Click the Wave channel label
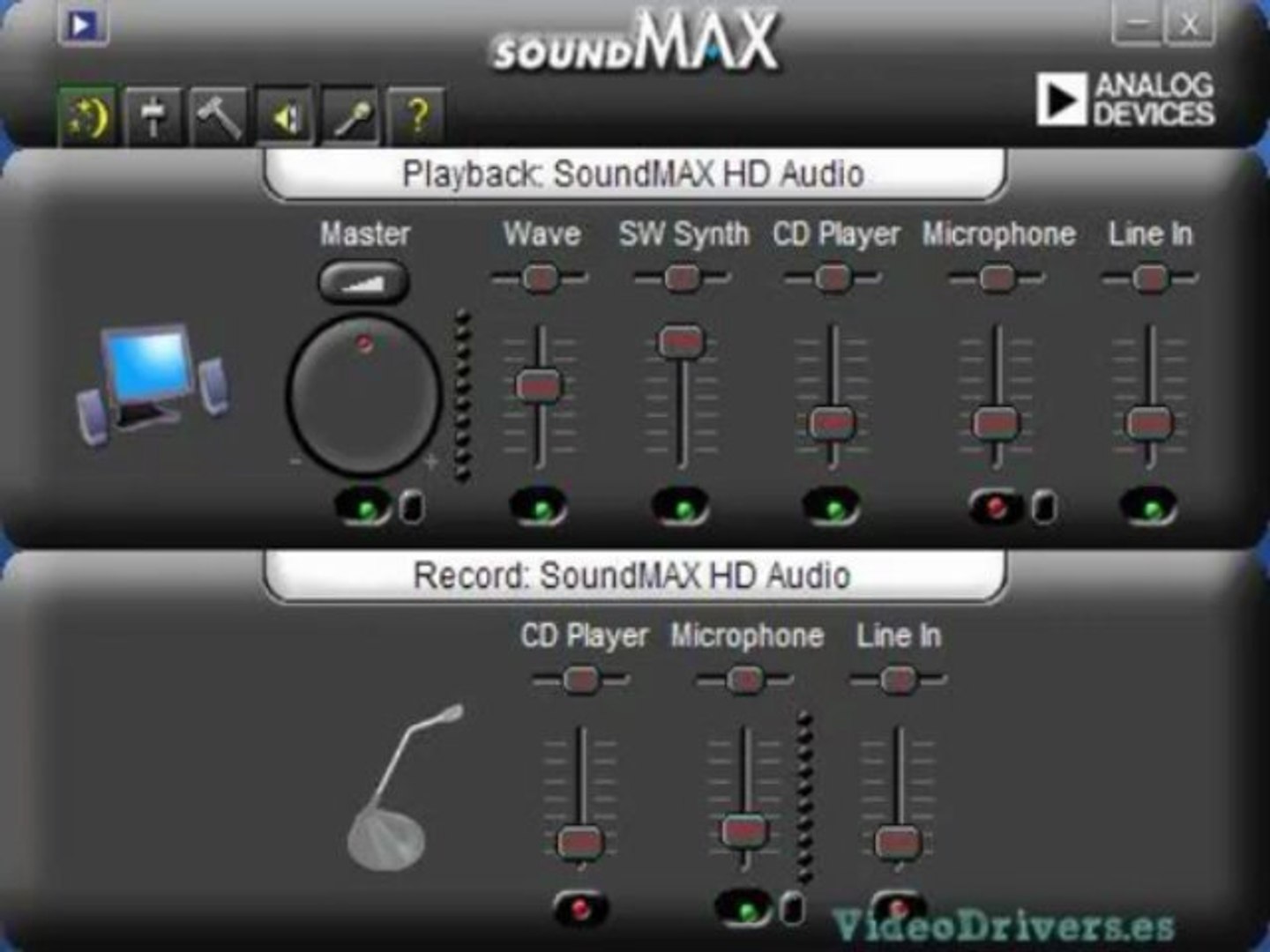Screen dimensions: 1270x952 point(542,234)
